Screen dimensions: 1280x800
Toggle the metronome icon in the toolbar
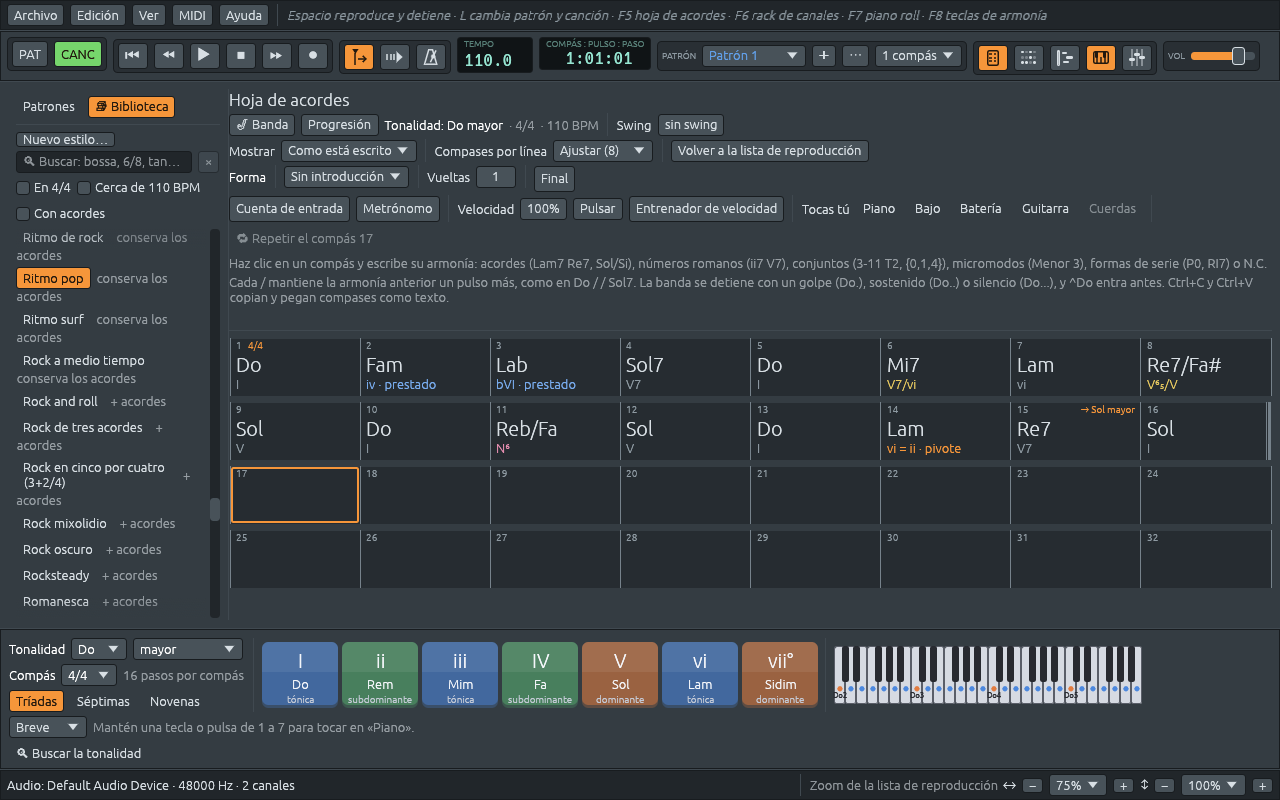point(431,57)
